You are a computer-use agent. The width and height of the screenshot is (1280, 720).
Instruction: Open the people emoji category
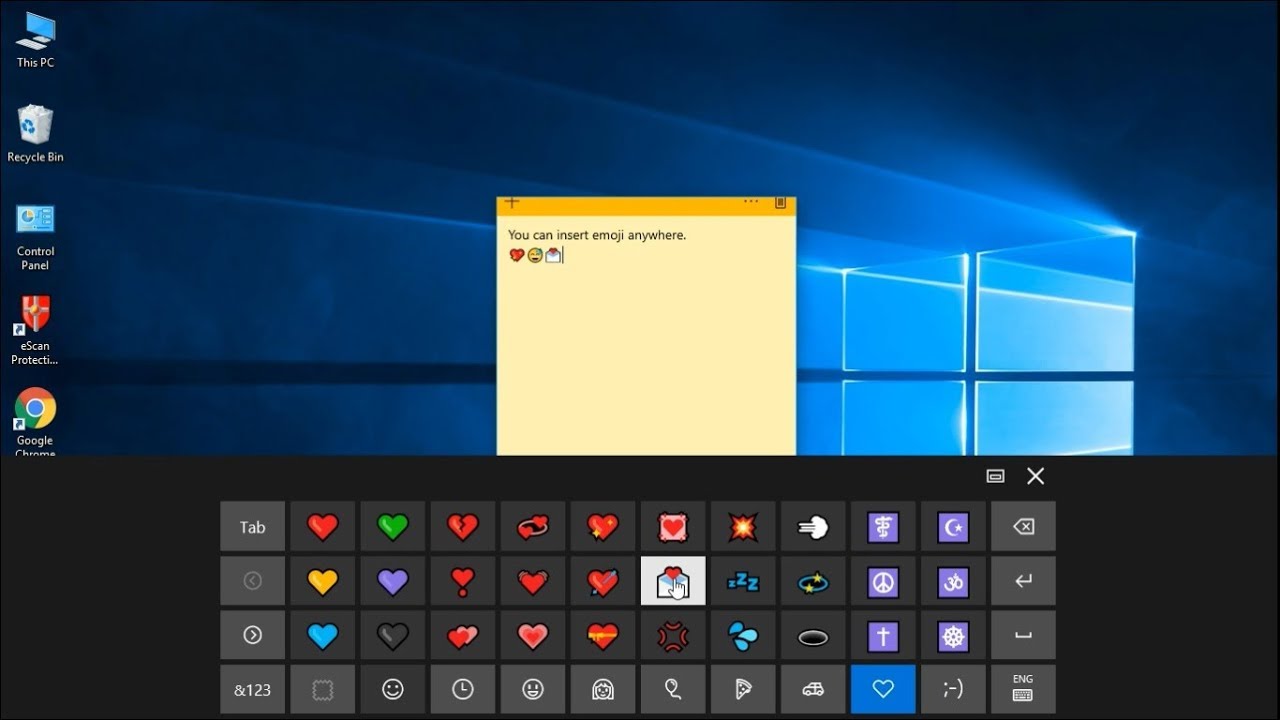click(602, 689)
